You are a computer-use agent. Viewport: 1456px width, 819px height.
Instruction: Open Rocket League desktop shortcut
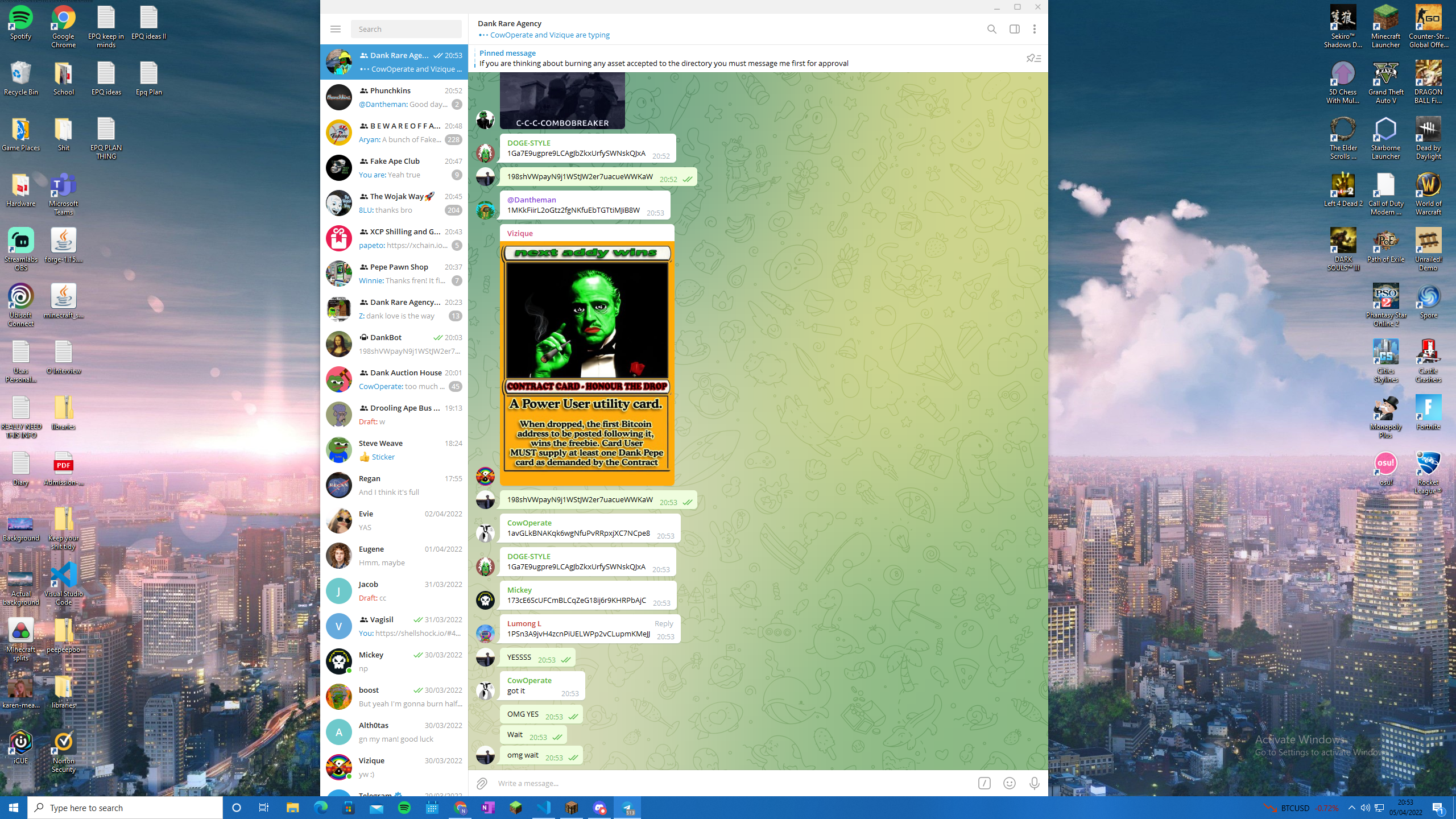click(x=1428, y=473)
